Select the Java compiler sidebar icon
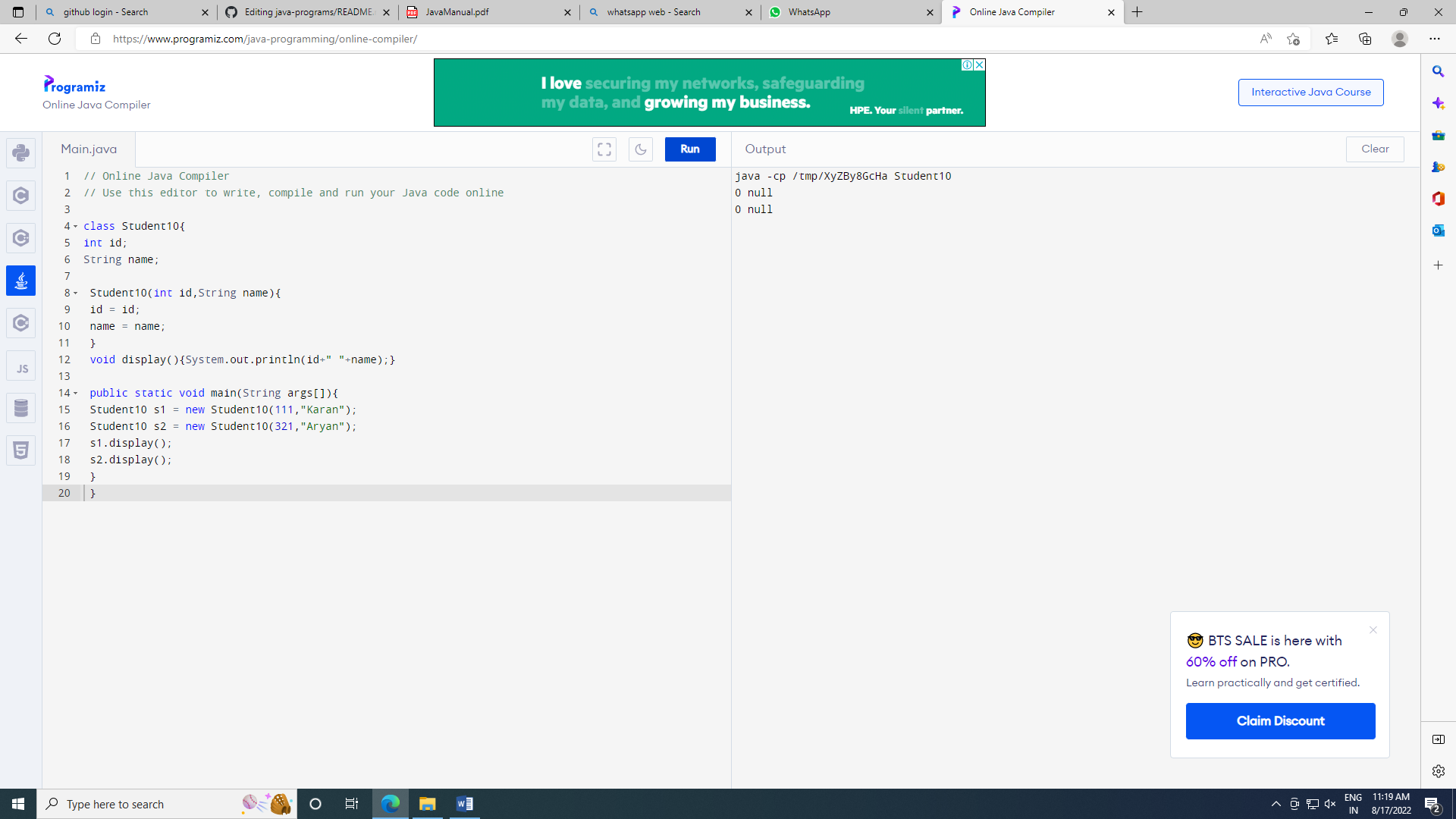 point(20,281)
